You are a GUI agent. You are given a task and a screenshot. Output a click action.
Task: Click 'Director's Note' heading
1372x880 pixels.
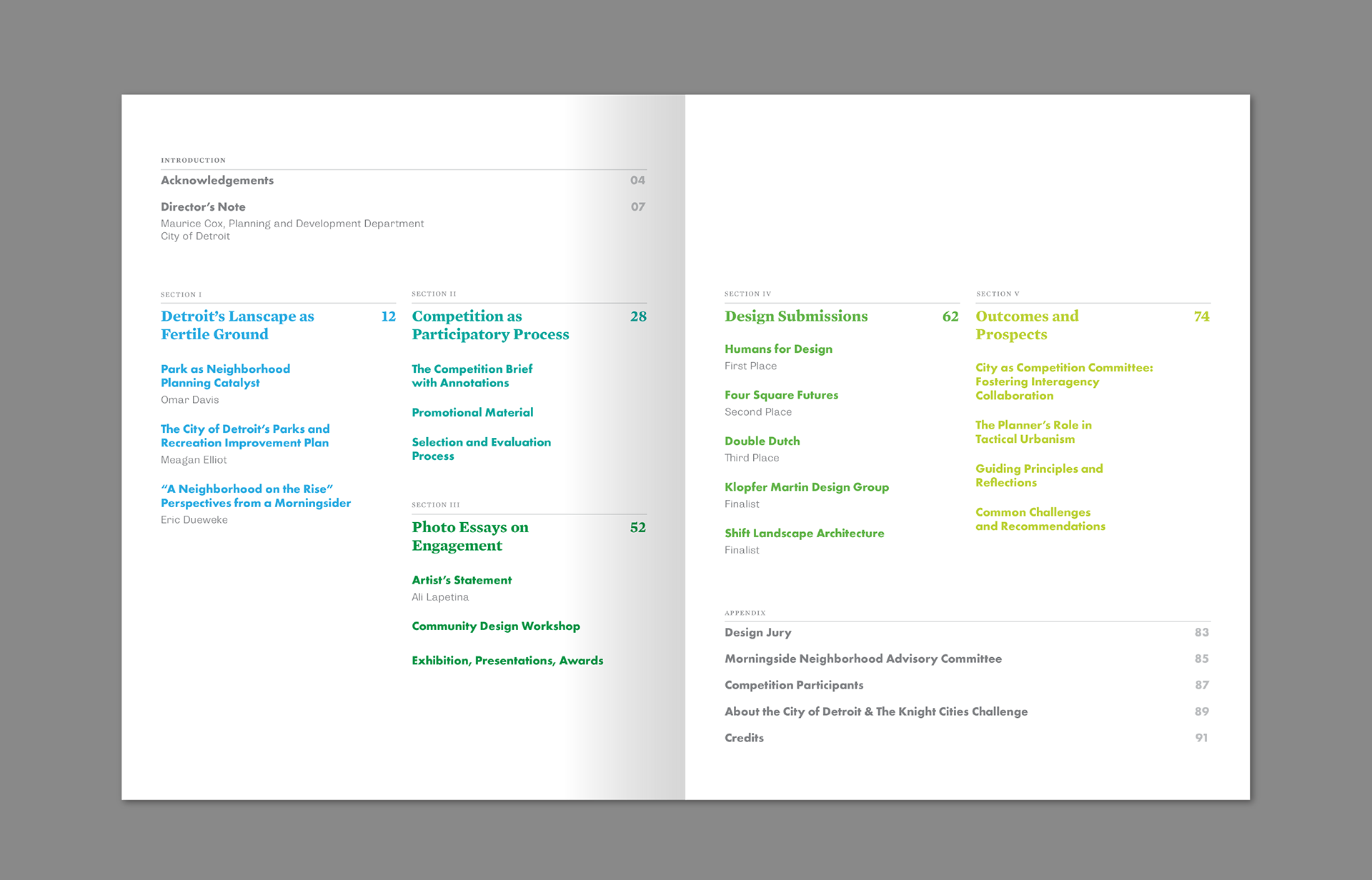[x=203, y=206]
